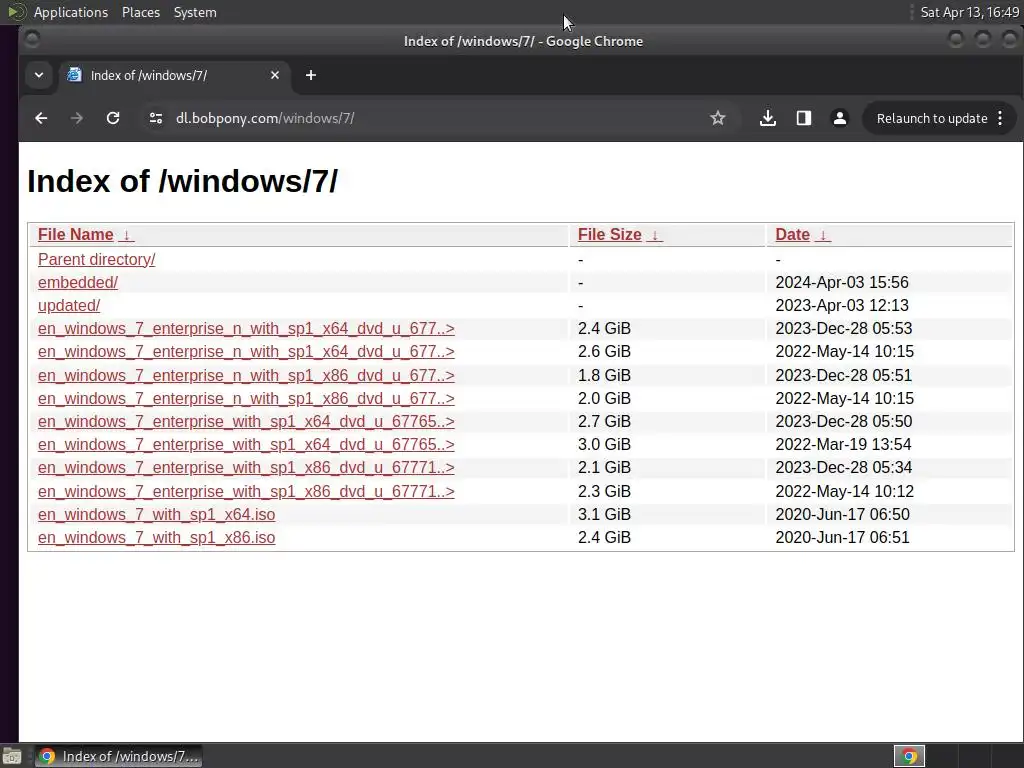Sort by File Name column header
Screen dimensions: 1024x768
pos(76,234)
